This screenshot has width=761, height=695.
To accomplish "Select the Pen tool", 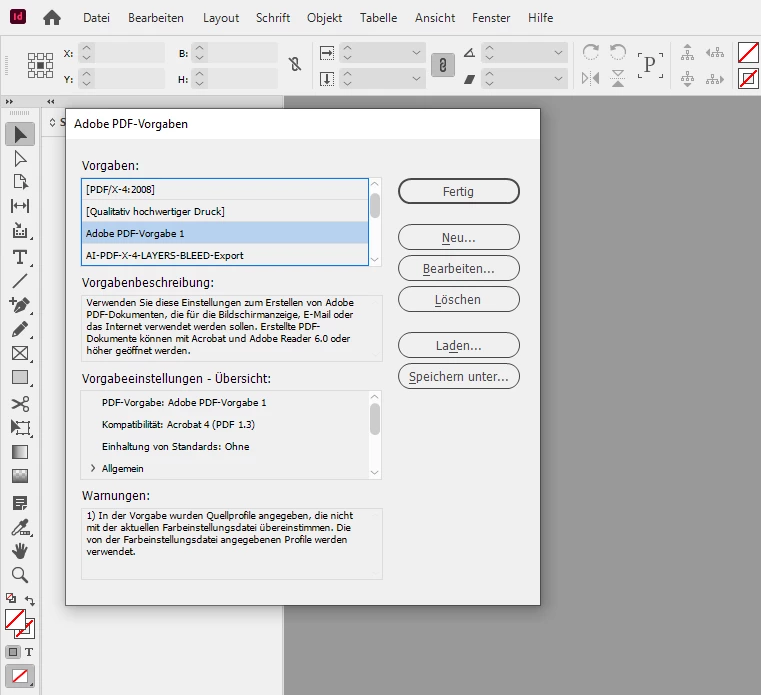I will pos(20,305).
